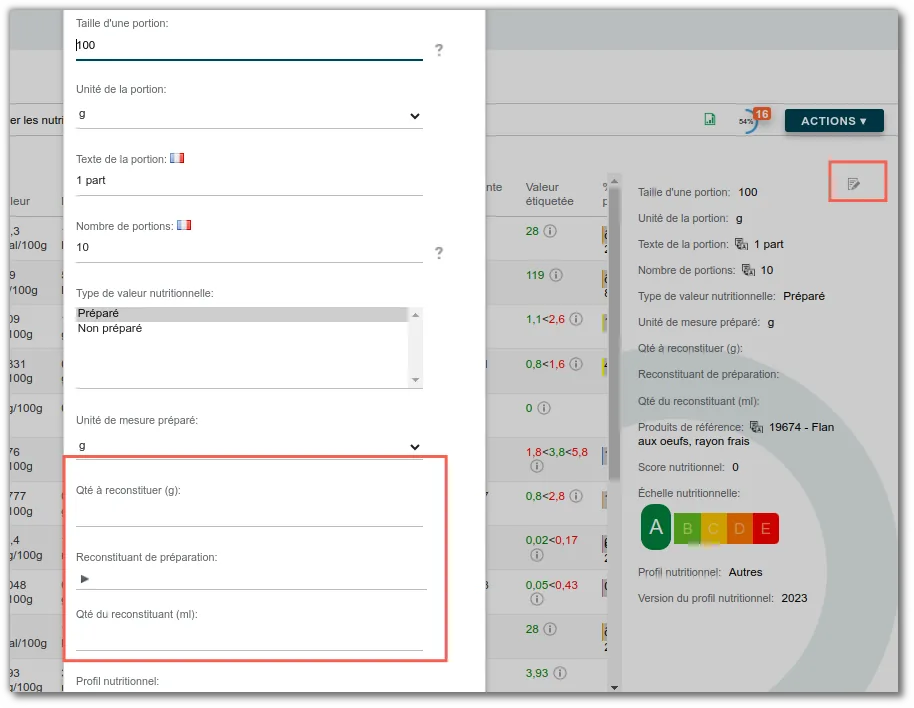Click the Profil nutritionnel value Autres
Viewport: 914px width, 708px height.
(745, 572)
